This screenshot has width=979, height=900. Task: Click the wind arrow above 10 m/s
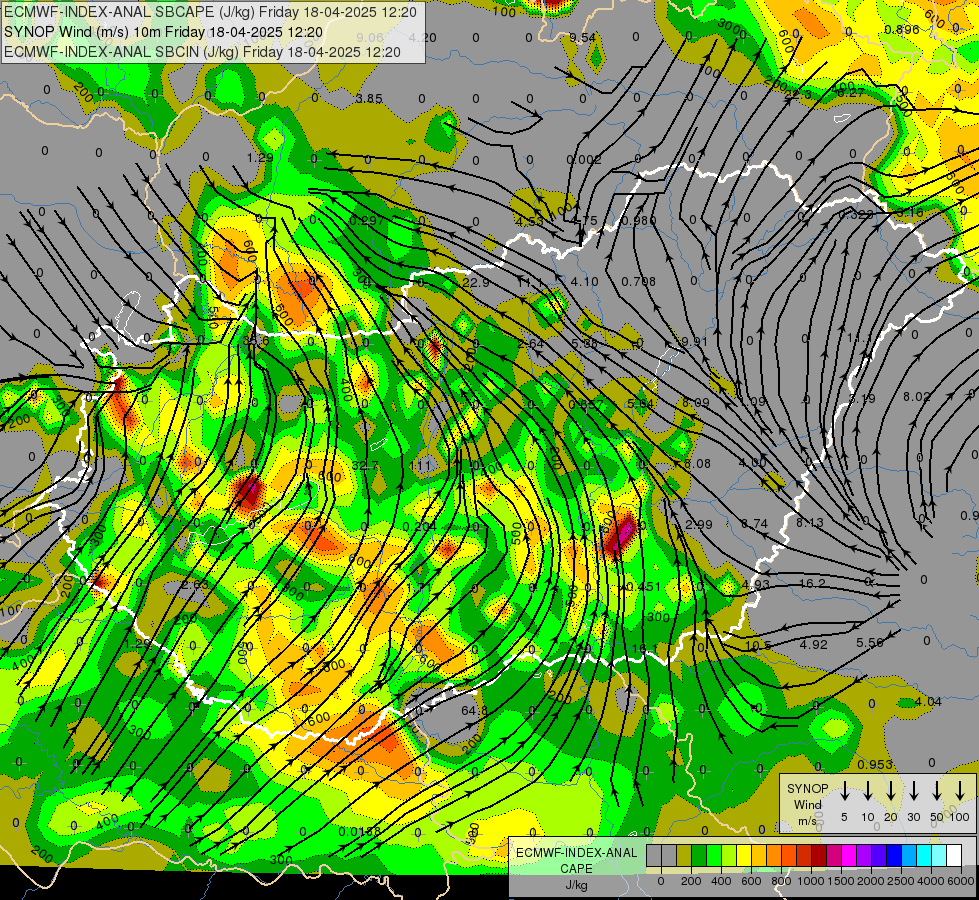[x=867, y=791]
